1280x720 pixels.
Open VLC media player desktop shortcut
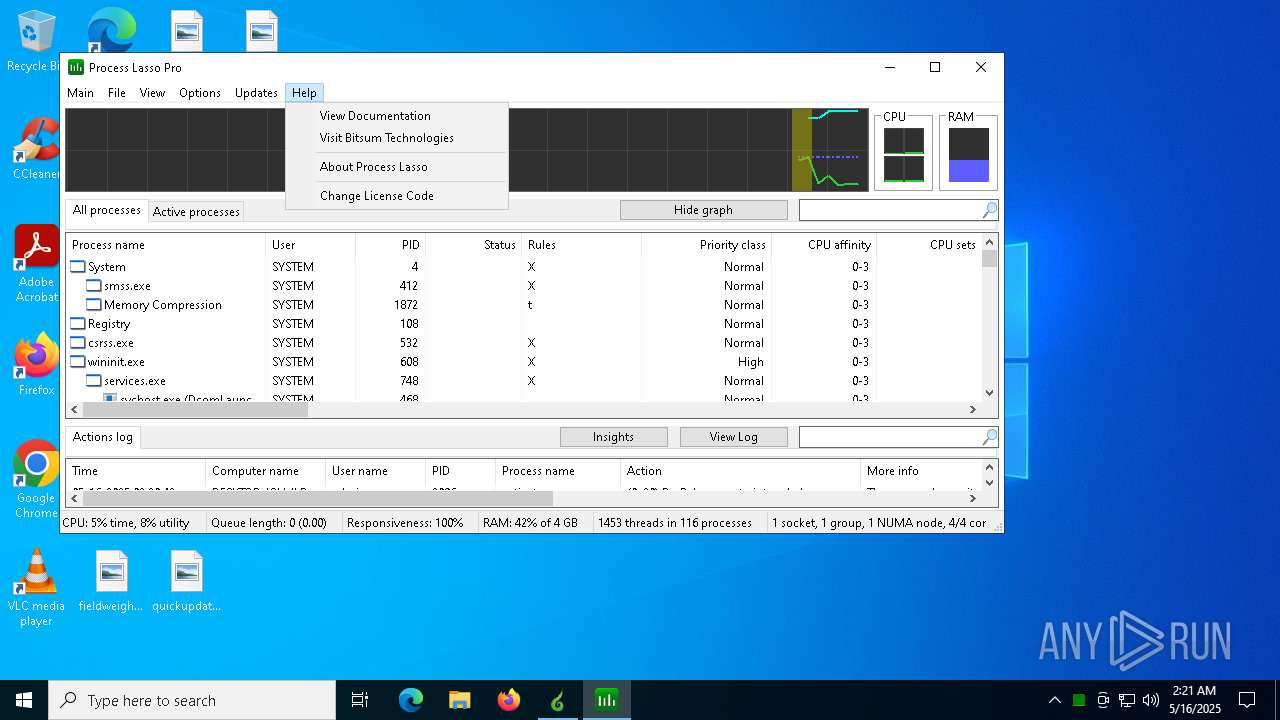36,589
